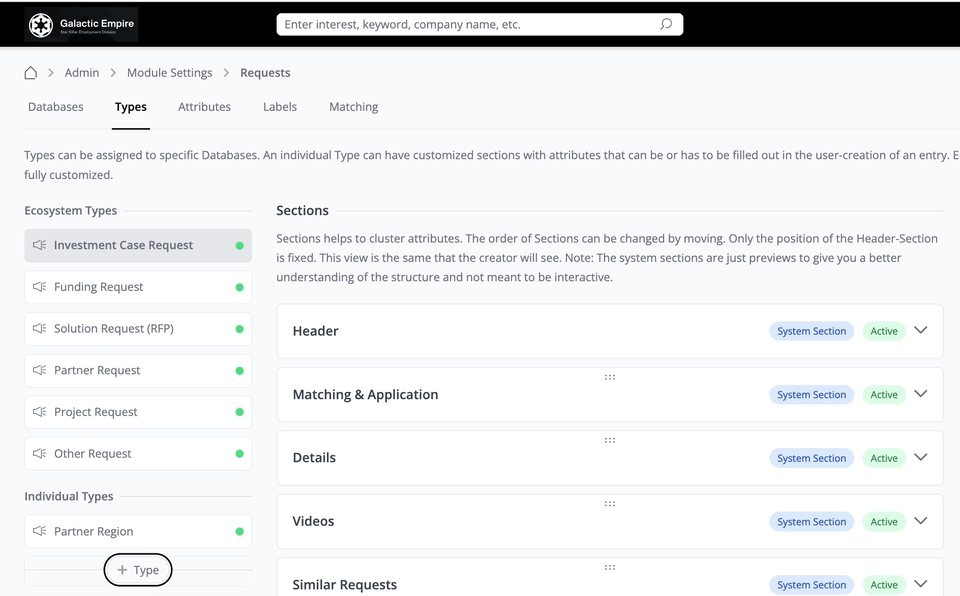Add a new type with + Type button
This screenshot has width=960, height=596.
tap(138, 570)
